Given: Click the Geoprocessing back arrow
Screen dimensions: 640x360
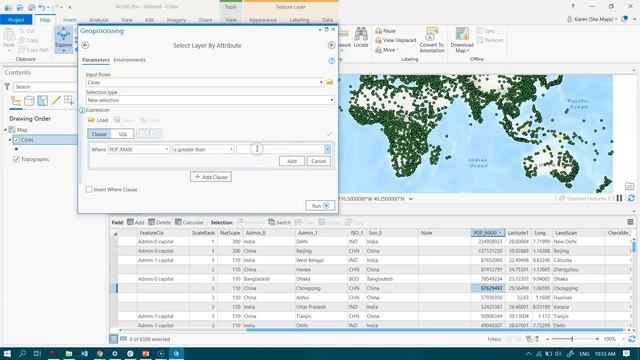Looking at the screenshot, I should [85, 45].
